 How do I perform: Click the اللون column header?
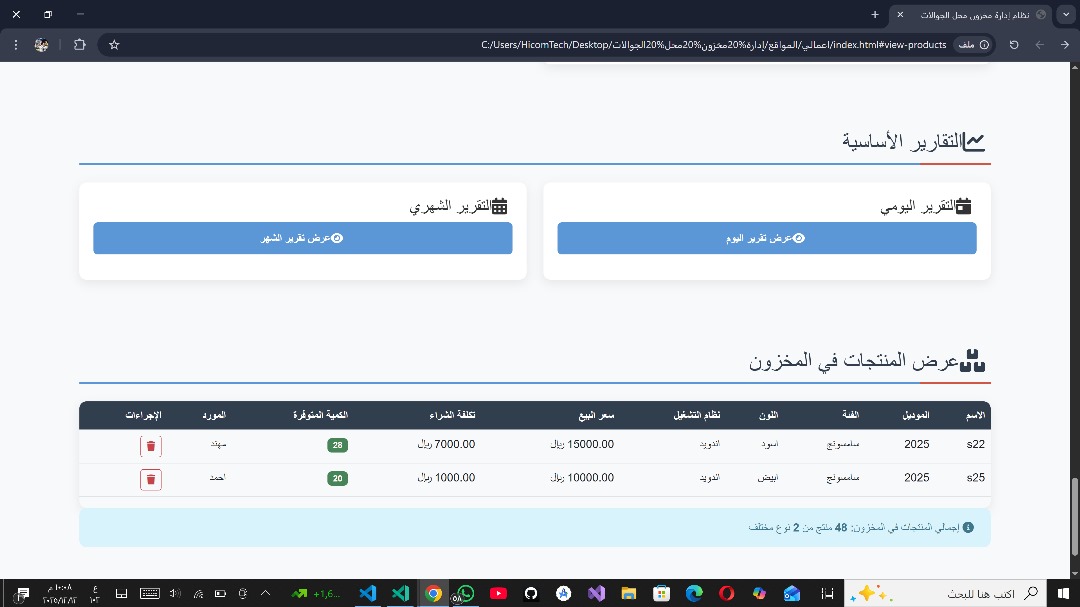coord(768,415)
